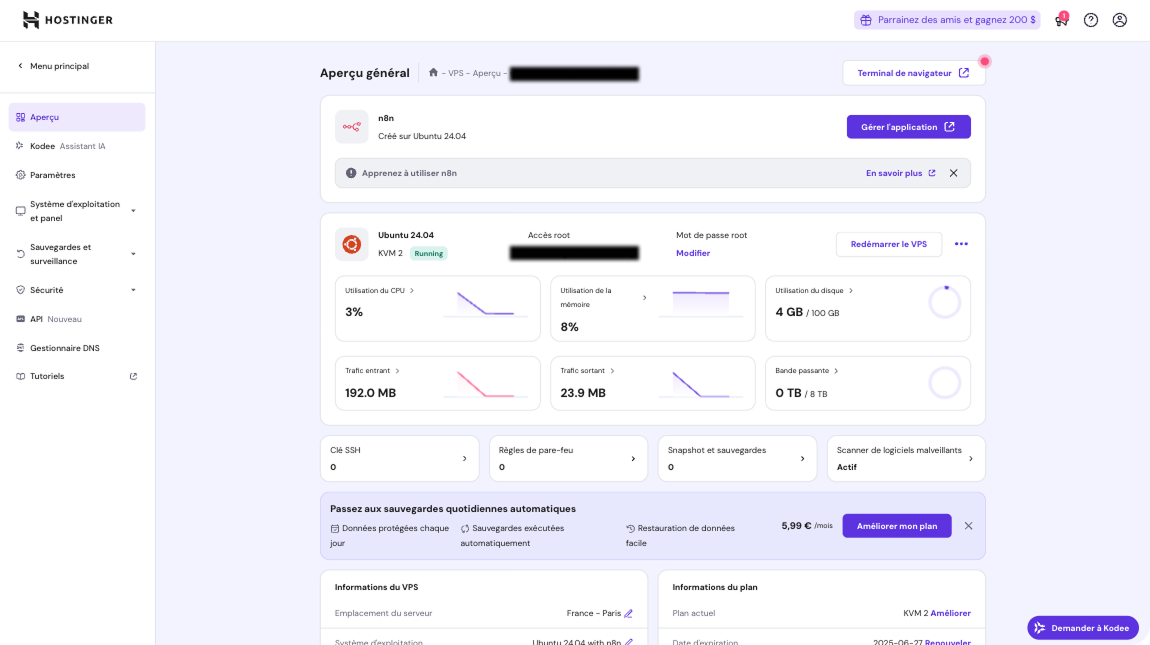Click the Hostinger logo

tap(67, 20)
